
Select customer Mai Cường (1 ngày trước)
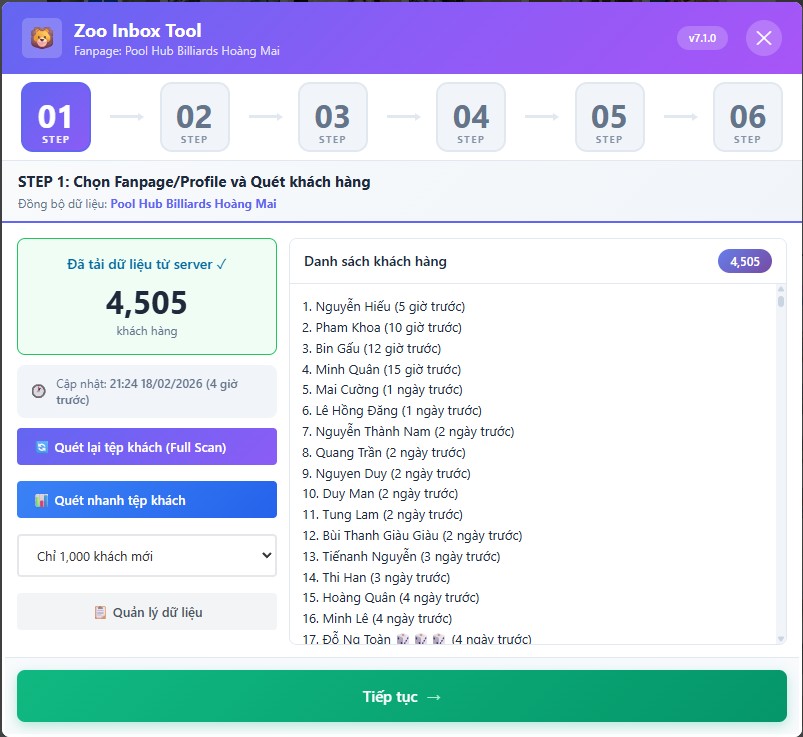tap(383, 390)
